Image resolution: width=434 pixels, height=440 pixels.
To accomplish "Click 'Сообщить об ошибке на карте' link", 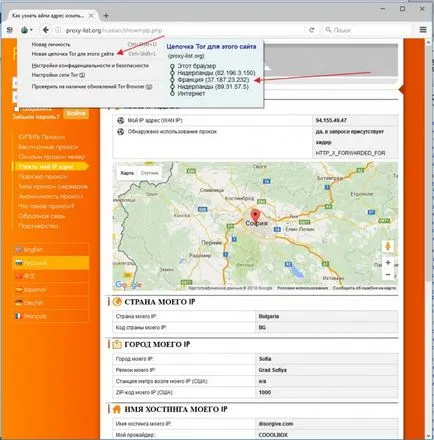I will click(364, 288).
